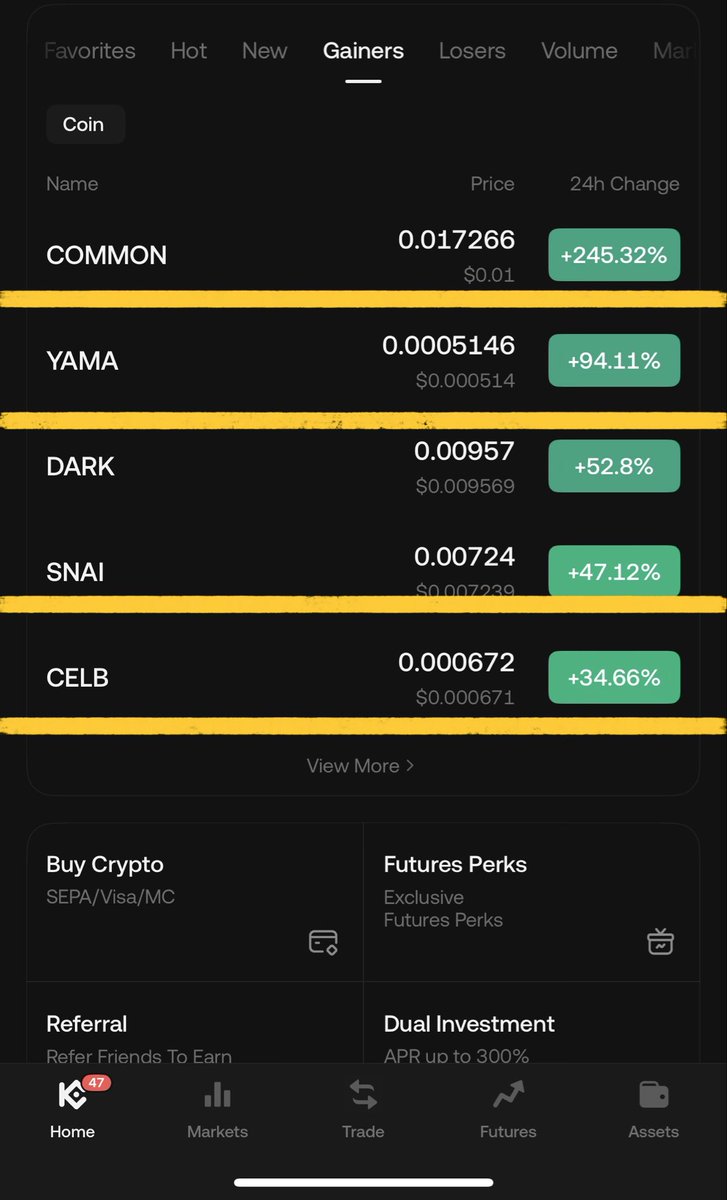Select the New tab
This screenshot has height=1200, width=727.
(x=264, y=51)
